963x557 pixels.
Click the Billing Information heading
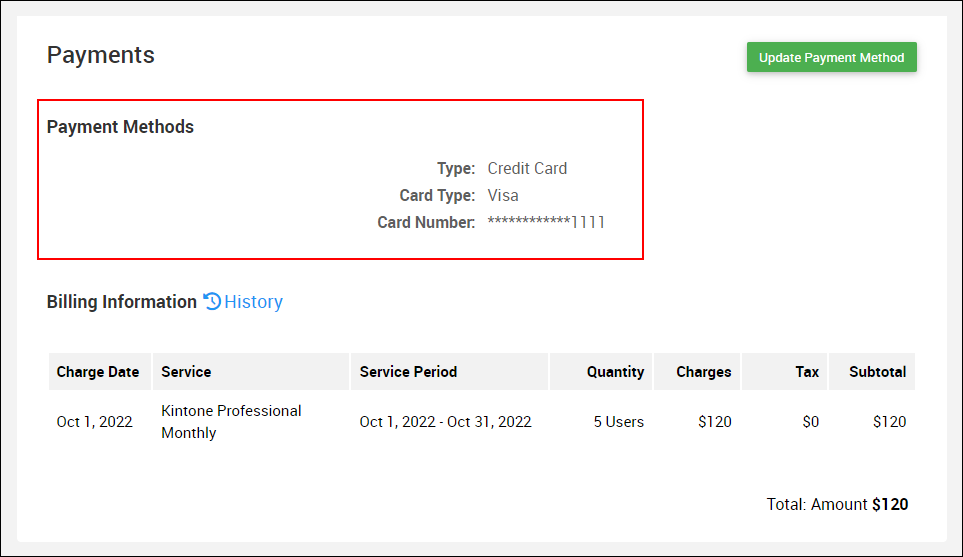pos(122,302)
